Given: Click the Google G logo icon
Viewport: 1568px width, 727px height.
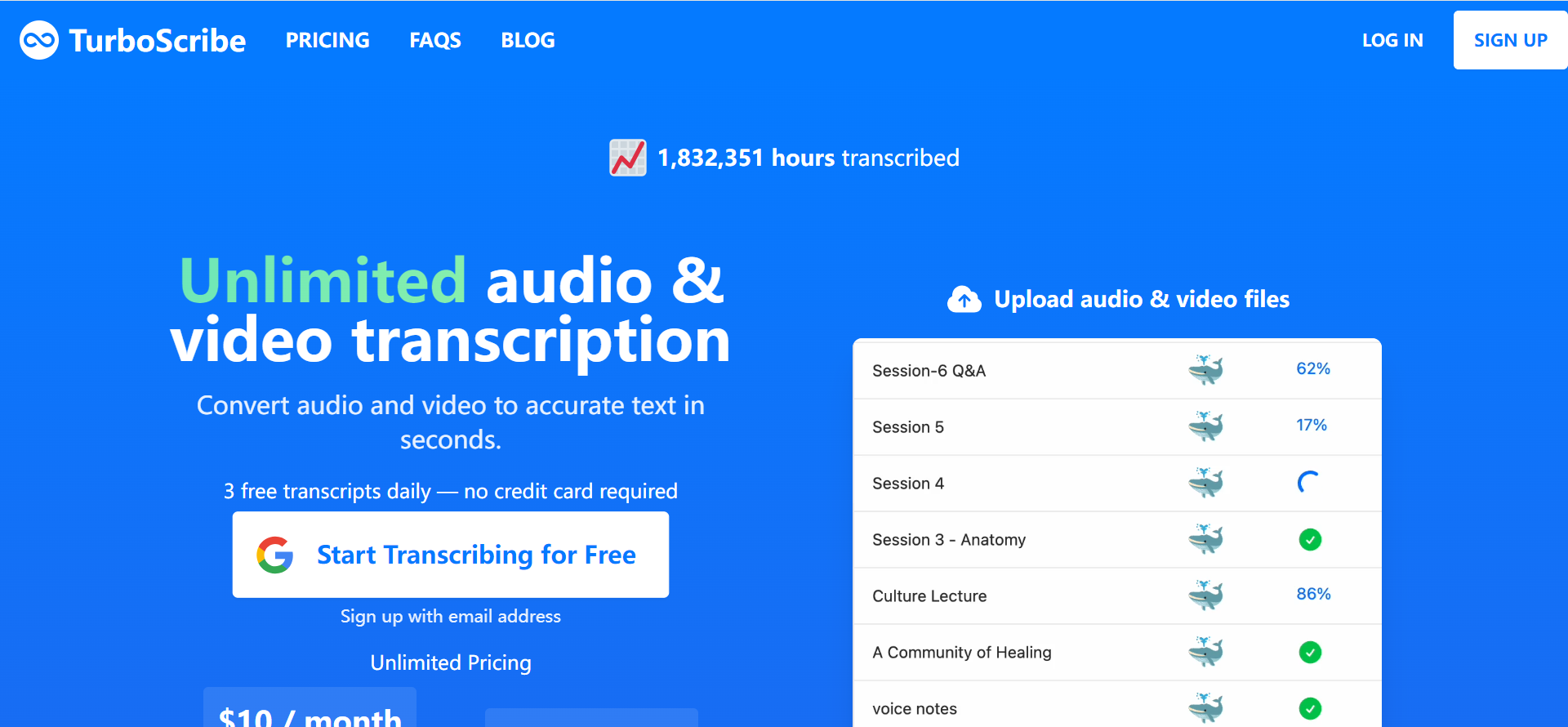Looking at the screenshot, I should (x=275, y=555).
